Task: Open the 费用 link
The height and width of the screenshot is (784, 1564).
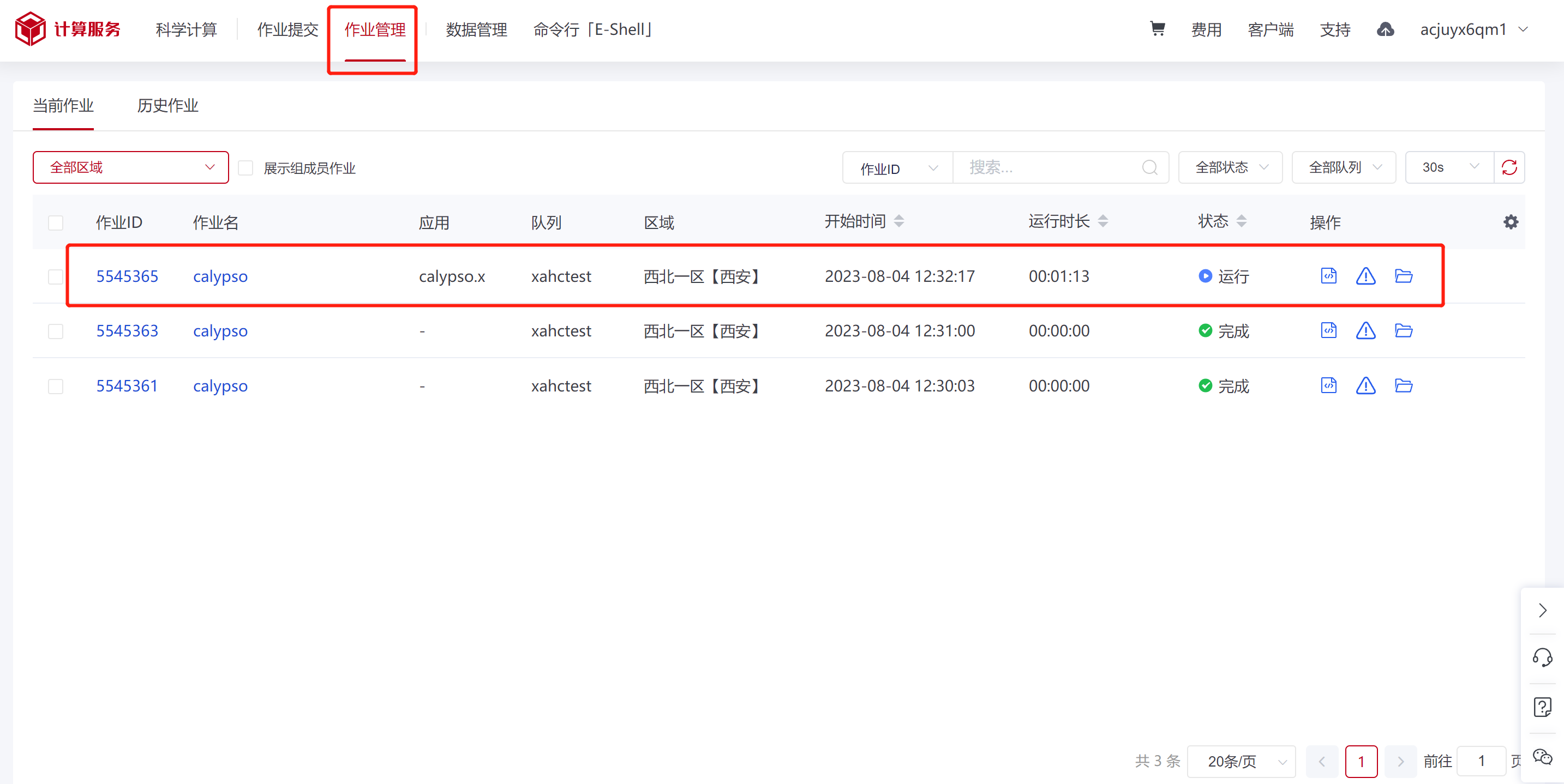Action: (1206, 29)
